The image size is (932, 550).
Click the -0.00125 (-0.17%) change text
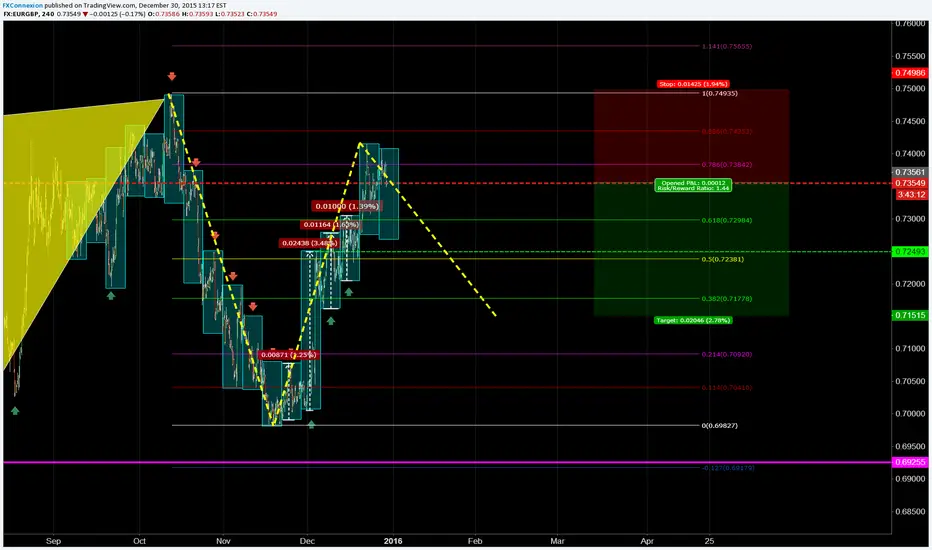point(118,14)
